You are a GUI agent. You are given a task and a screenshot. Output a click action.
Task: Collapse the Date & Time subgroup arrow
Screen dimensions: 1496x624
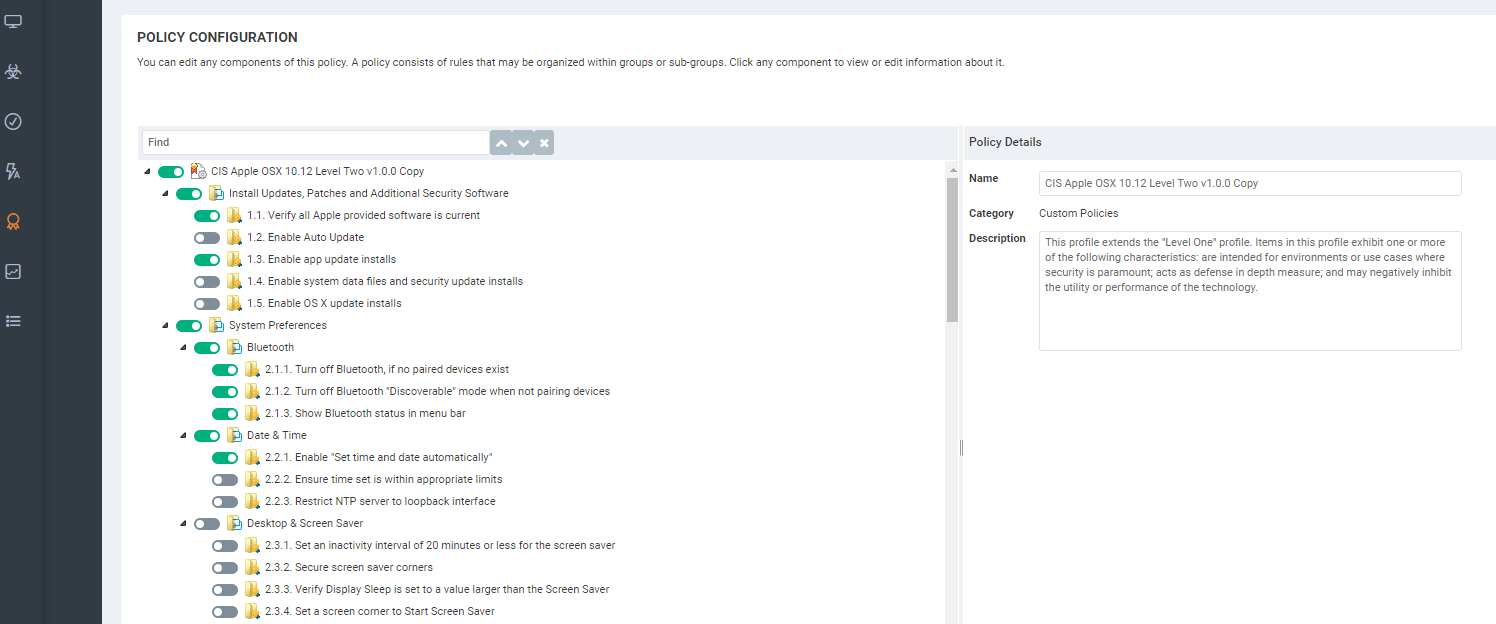[184, 436]
